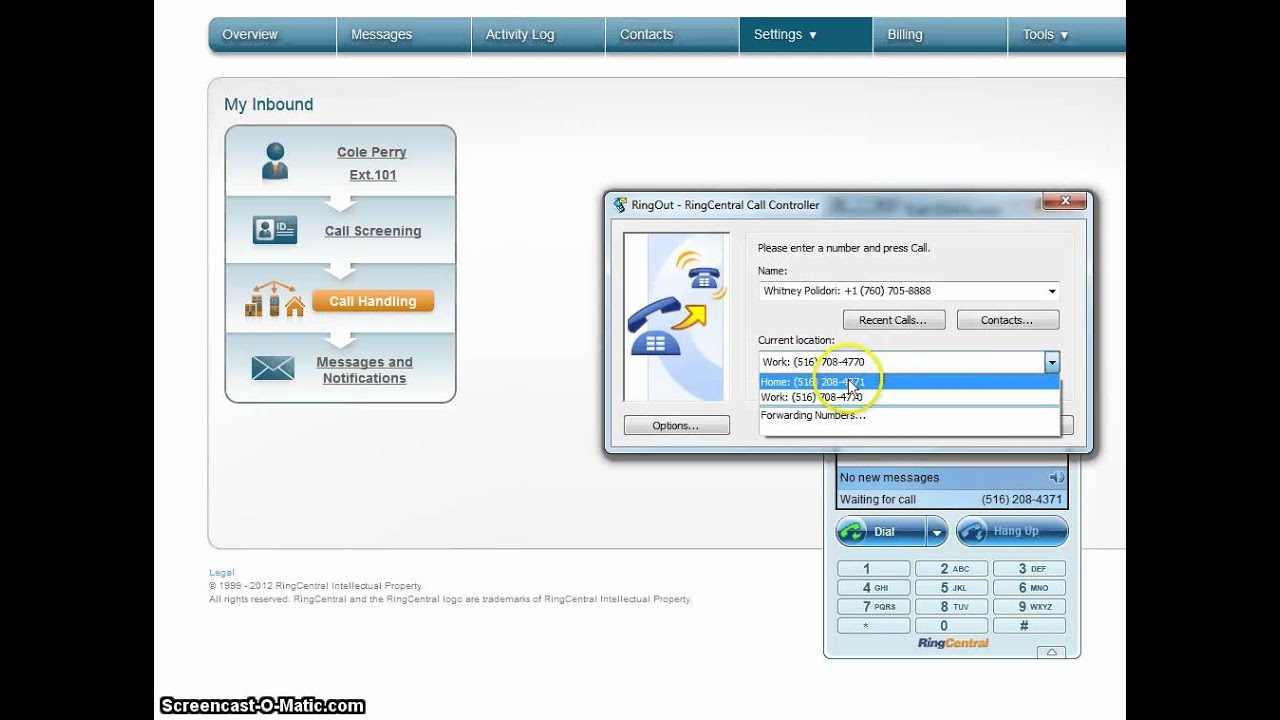Open Contacts from the RingOut dialog
Image resolution: width=1280 pixels, height=720 pixels.
tap(1008, 320)
